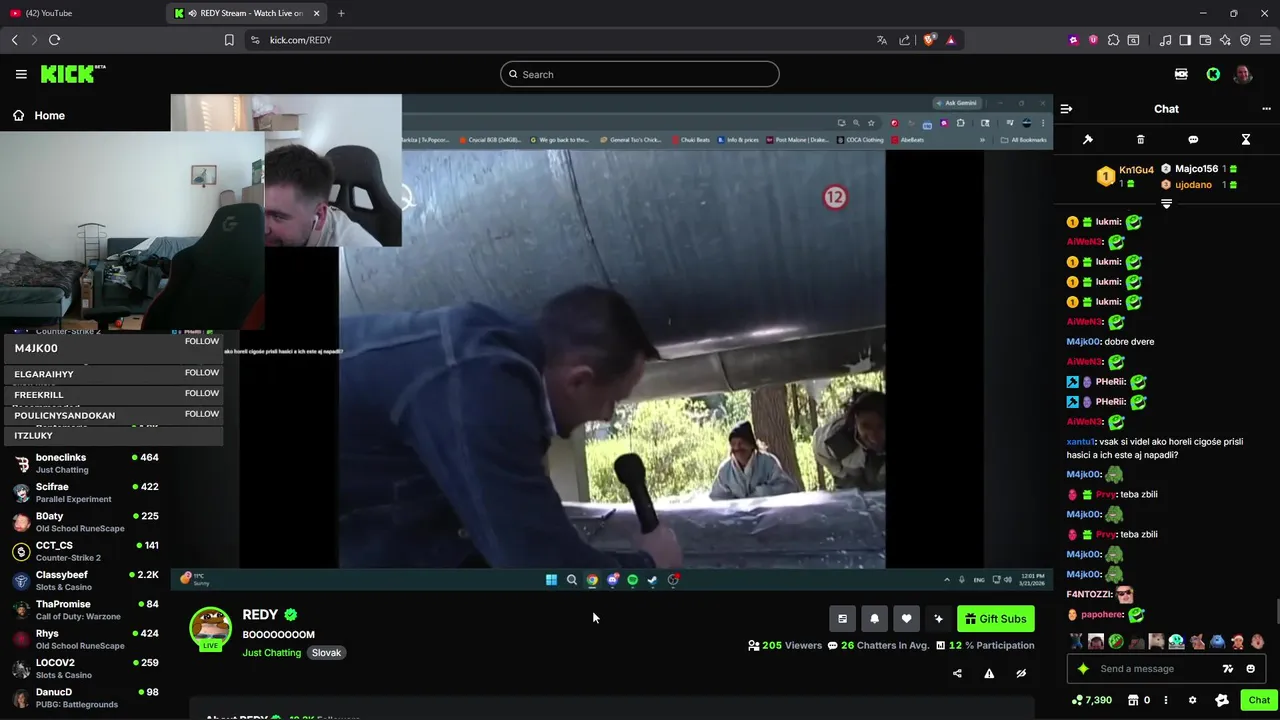Viewport: 1280px width, 720px height.
Task: Open the channel shop icon showing 0
Action: [1141, 700]
